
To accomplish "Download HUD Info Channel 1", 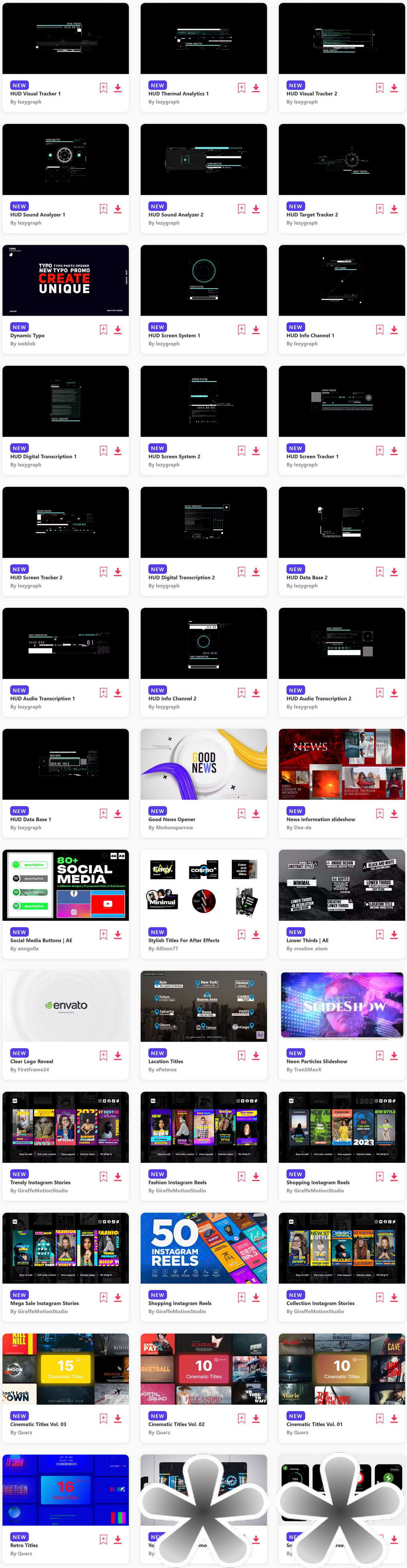I will tap(394, 330).
